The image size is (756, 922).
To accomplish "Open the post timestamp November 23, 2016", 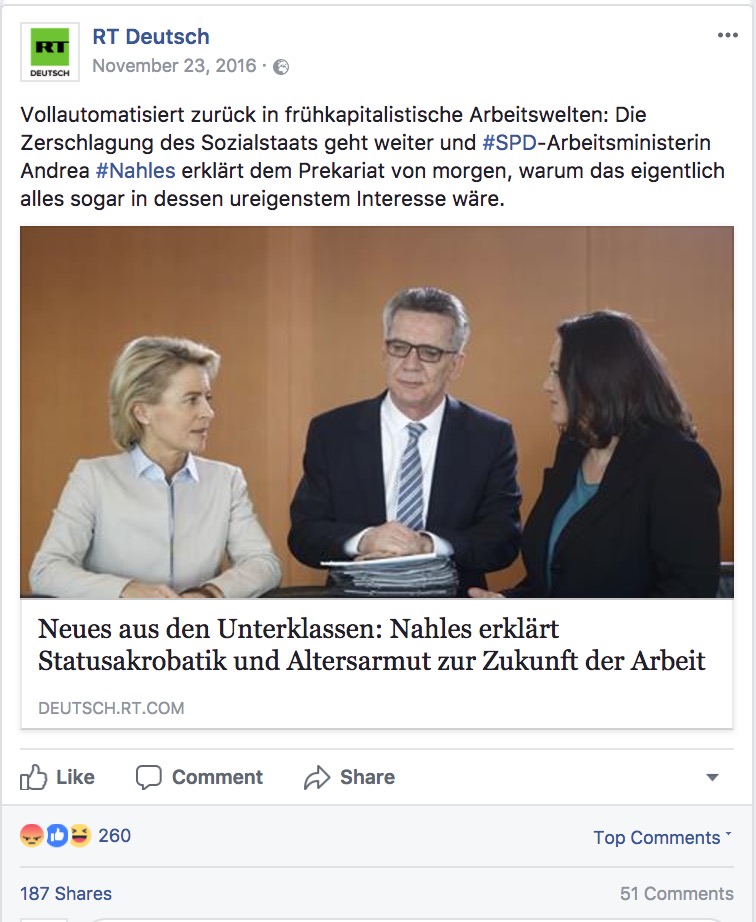I will pyautogui.click(x=175, y=65).
